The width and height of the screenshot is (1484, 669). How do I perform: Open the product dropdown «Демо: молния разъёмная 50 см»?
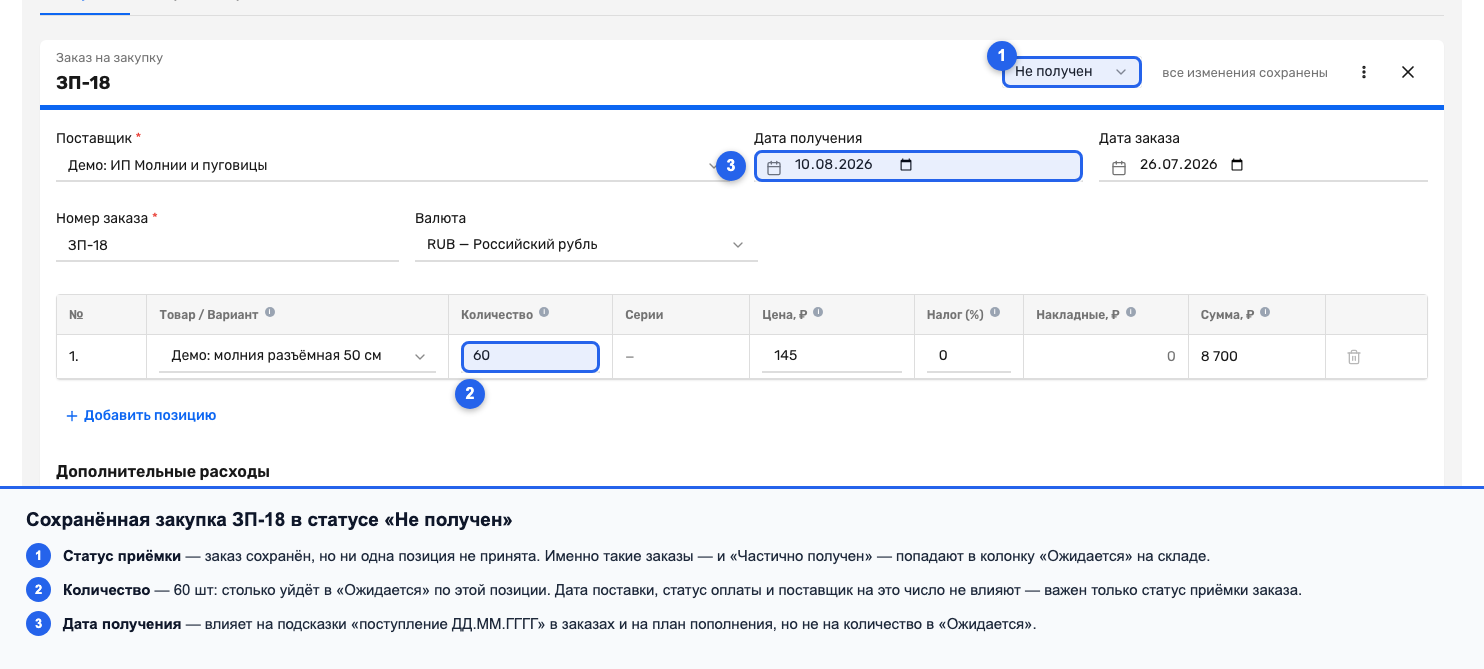297,356
